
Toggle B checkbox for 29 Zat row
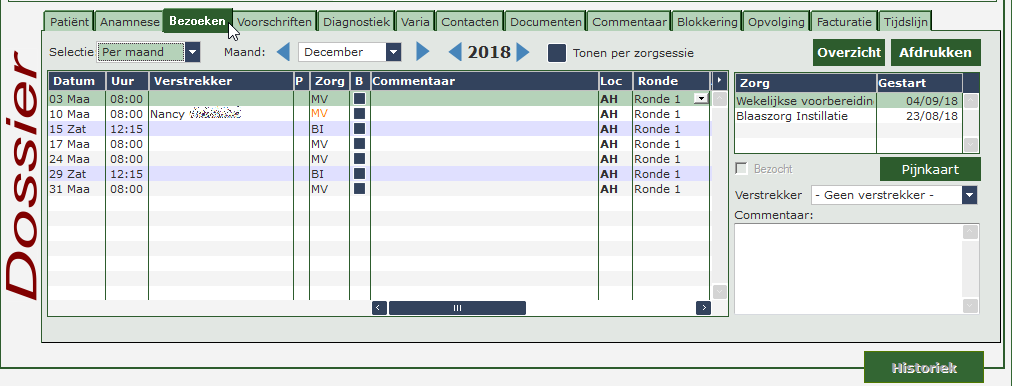(x=359, y=174)
